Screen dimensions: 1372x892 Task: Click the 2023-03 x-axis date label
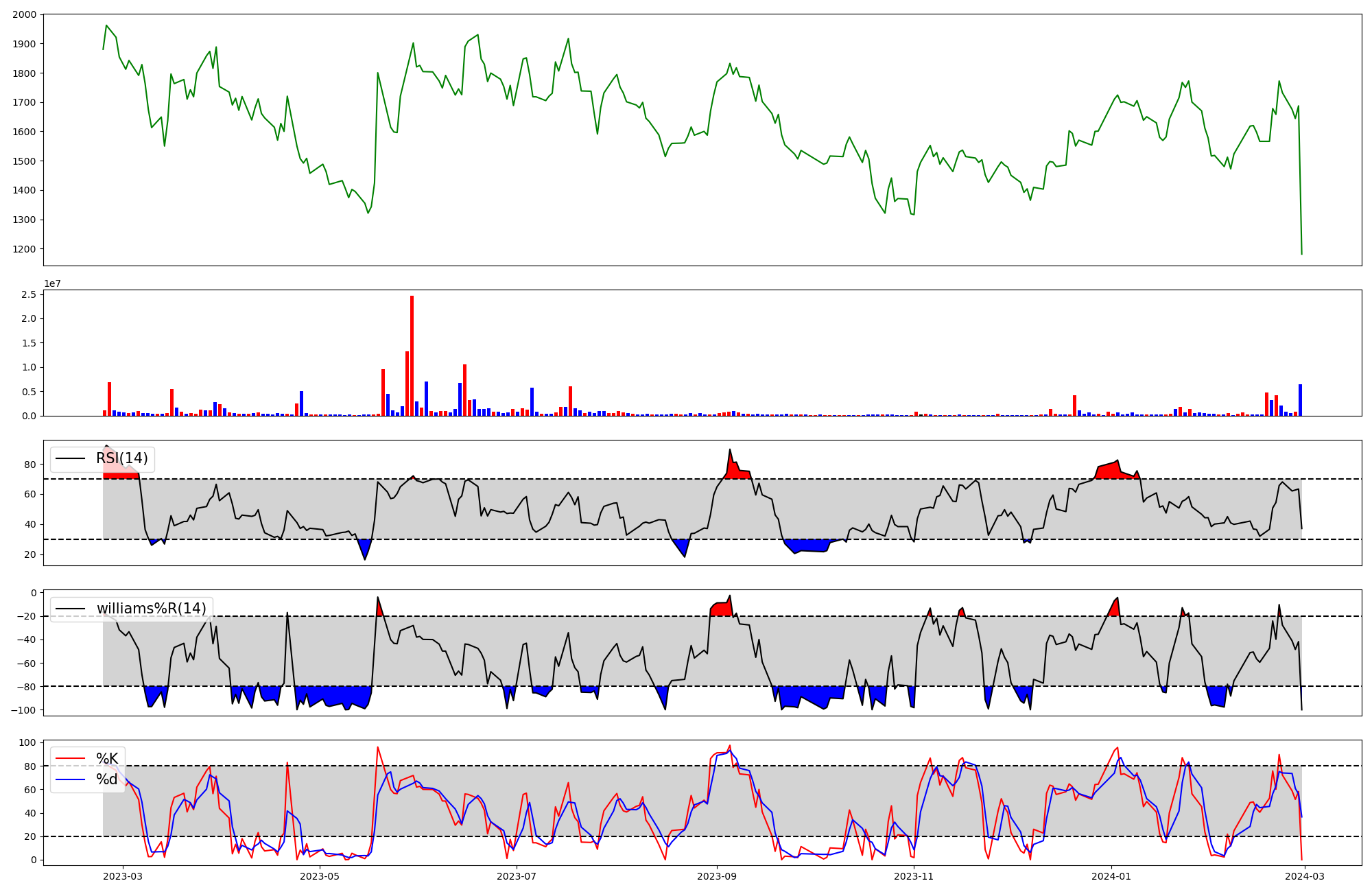point(123,876)
